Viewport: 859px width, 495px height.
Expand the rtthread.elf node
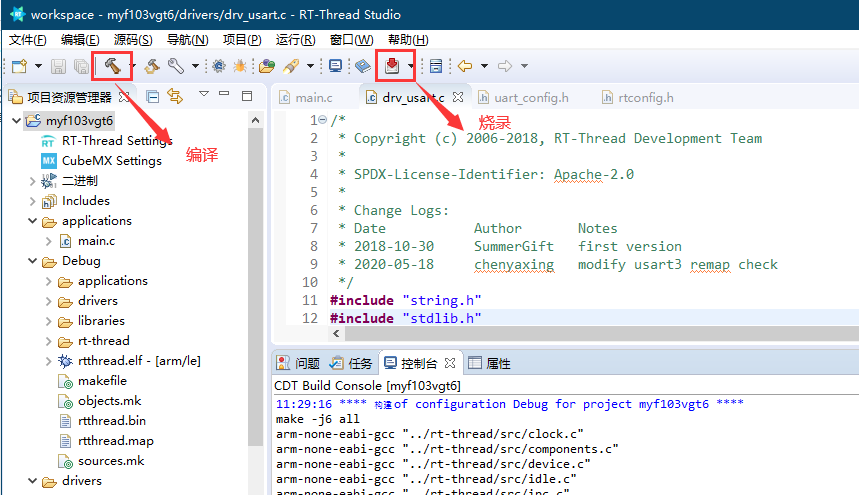tap(48, 361)
